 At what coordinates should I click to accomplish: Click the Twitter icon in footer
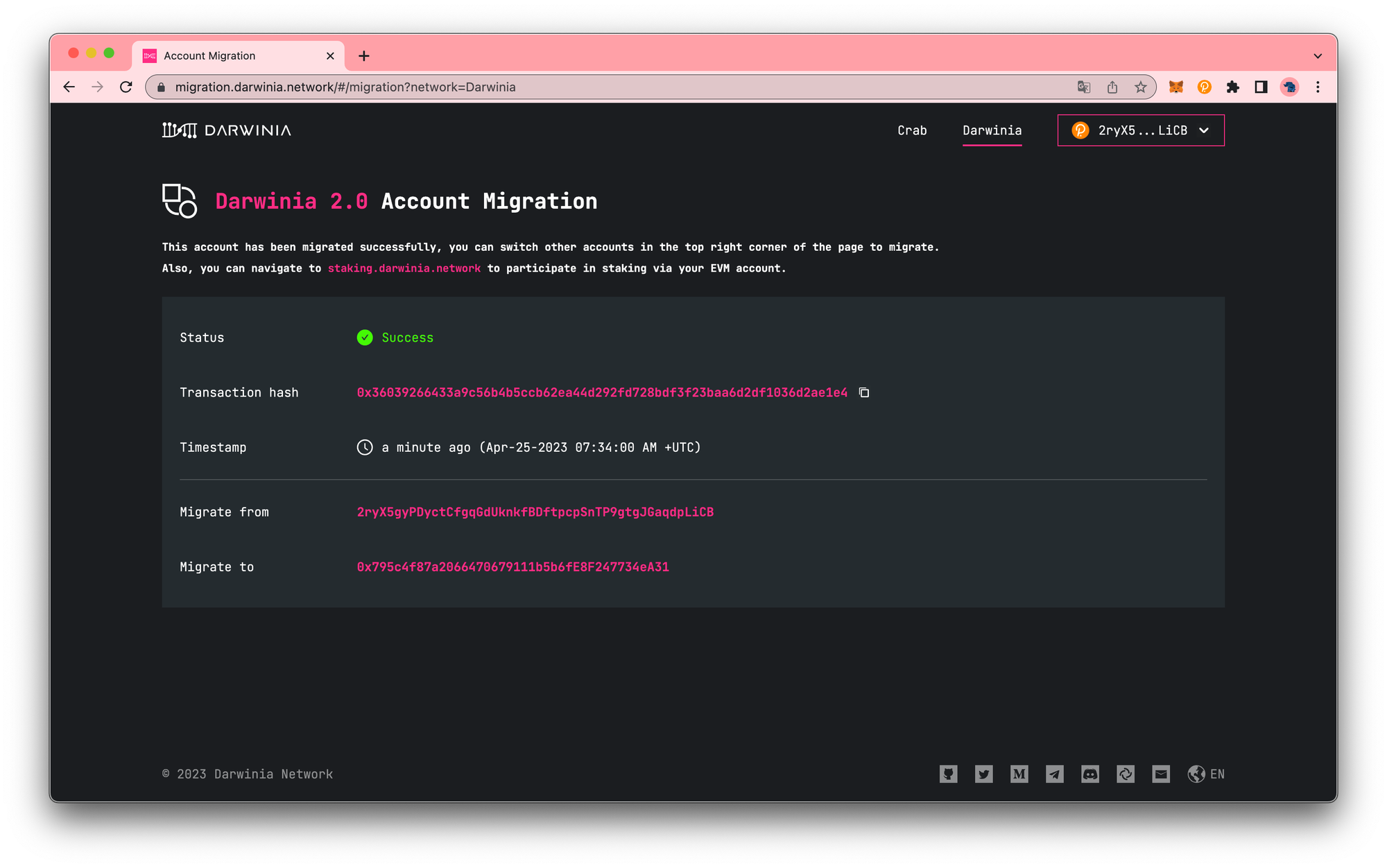coord(984,773)
